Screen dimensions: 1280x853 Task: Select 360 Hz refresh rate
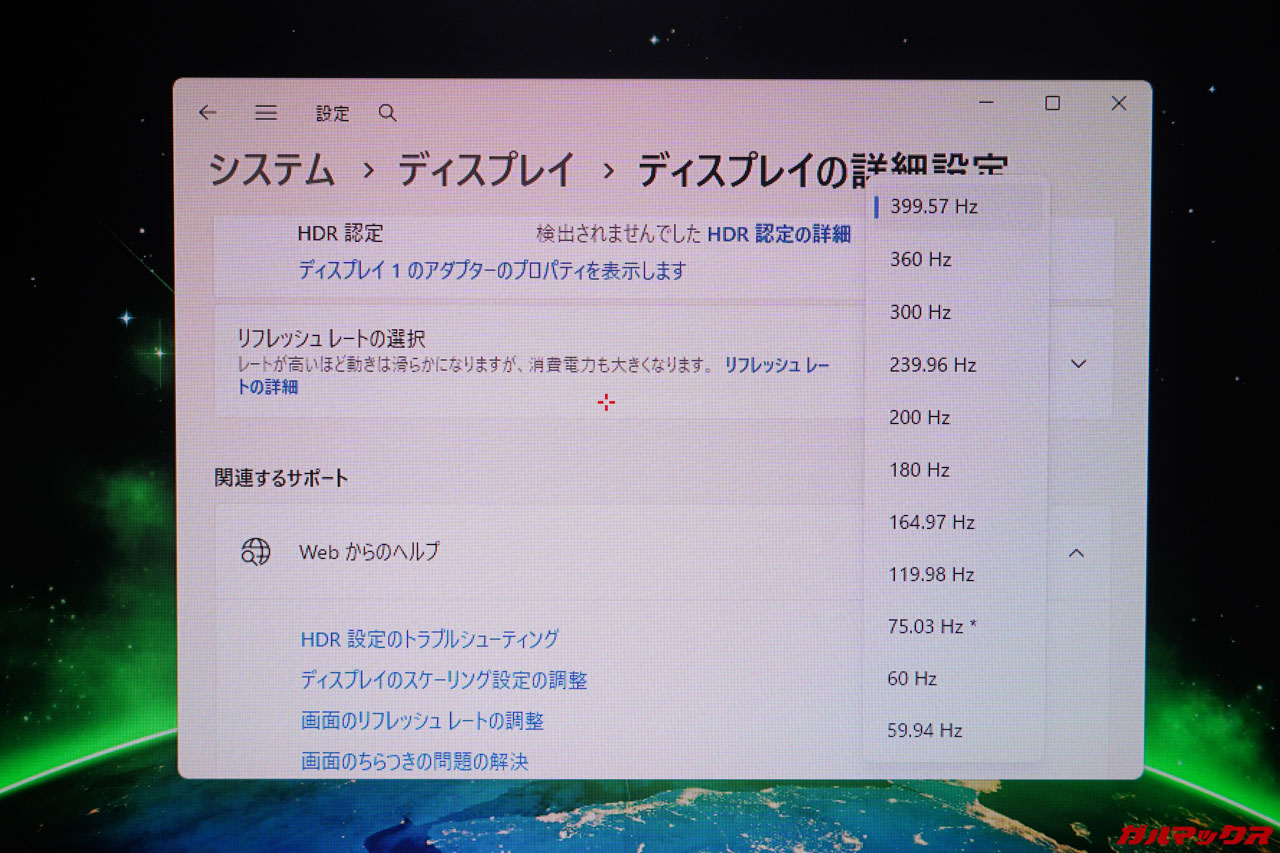pos(920,260)
